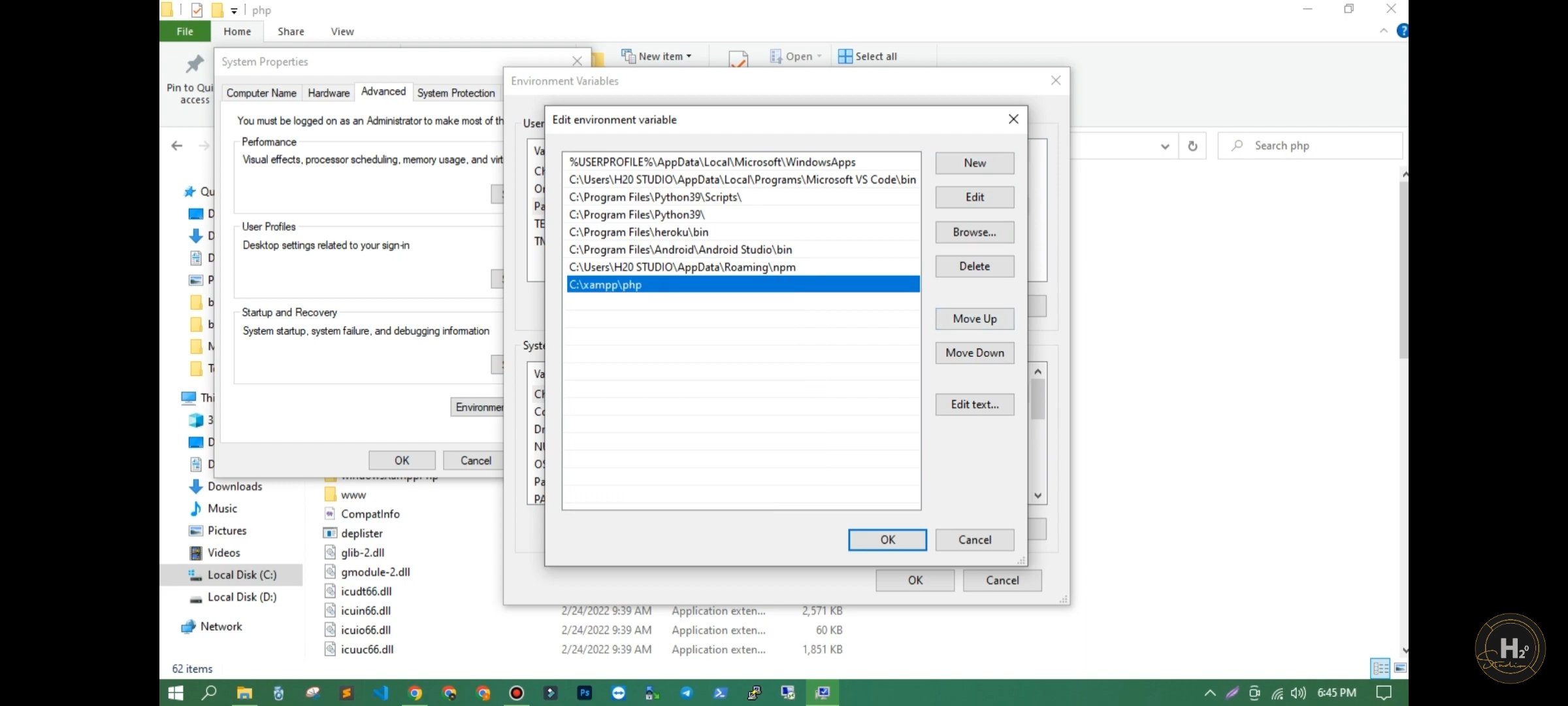Viewport: 1568px width, 706px height.
Task: Open the File menu tab
Action: [x=185, y=31]
